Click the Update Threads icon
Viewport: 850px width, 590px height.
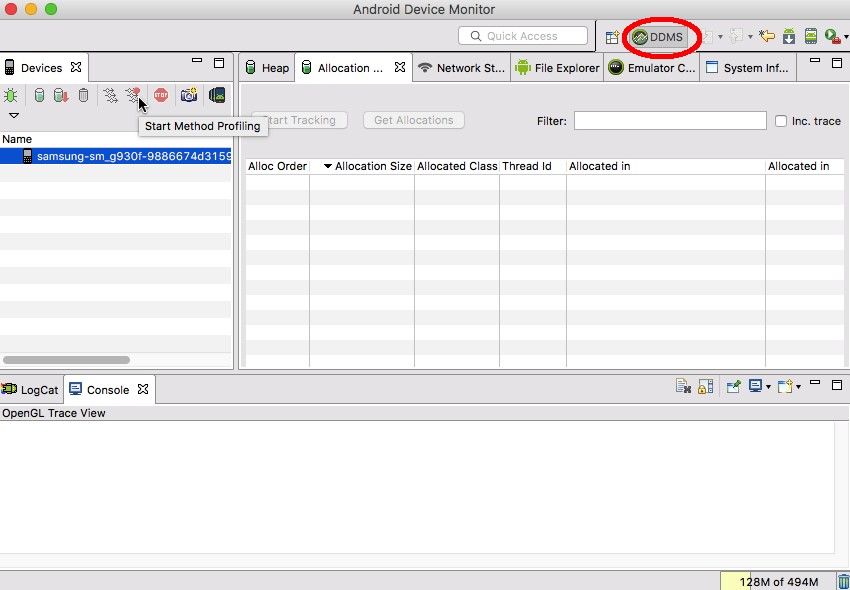pyautogui.click(x=110, y=95)
